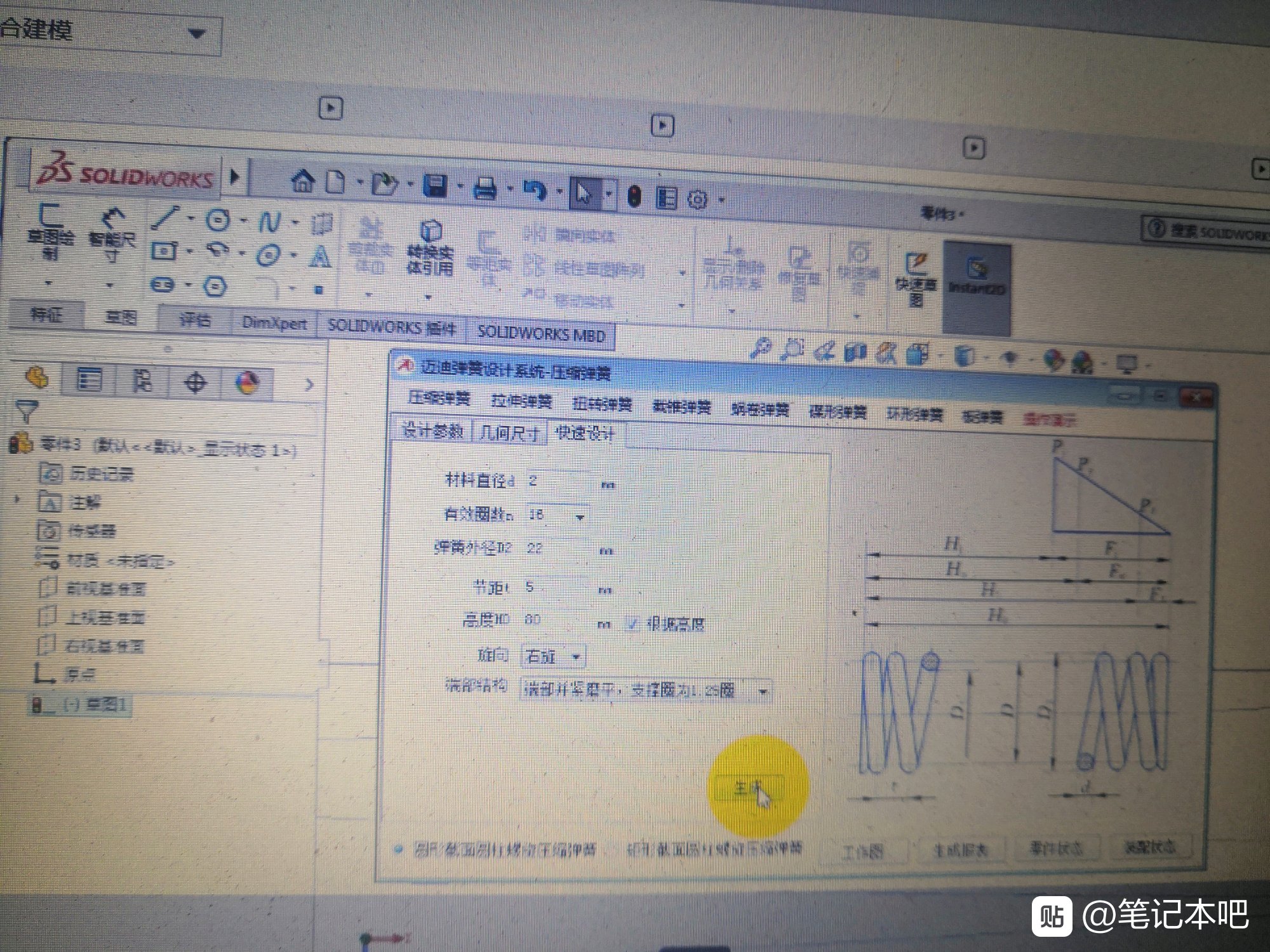Click the red 操作演示 menu item

point(1050,420)
